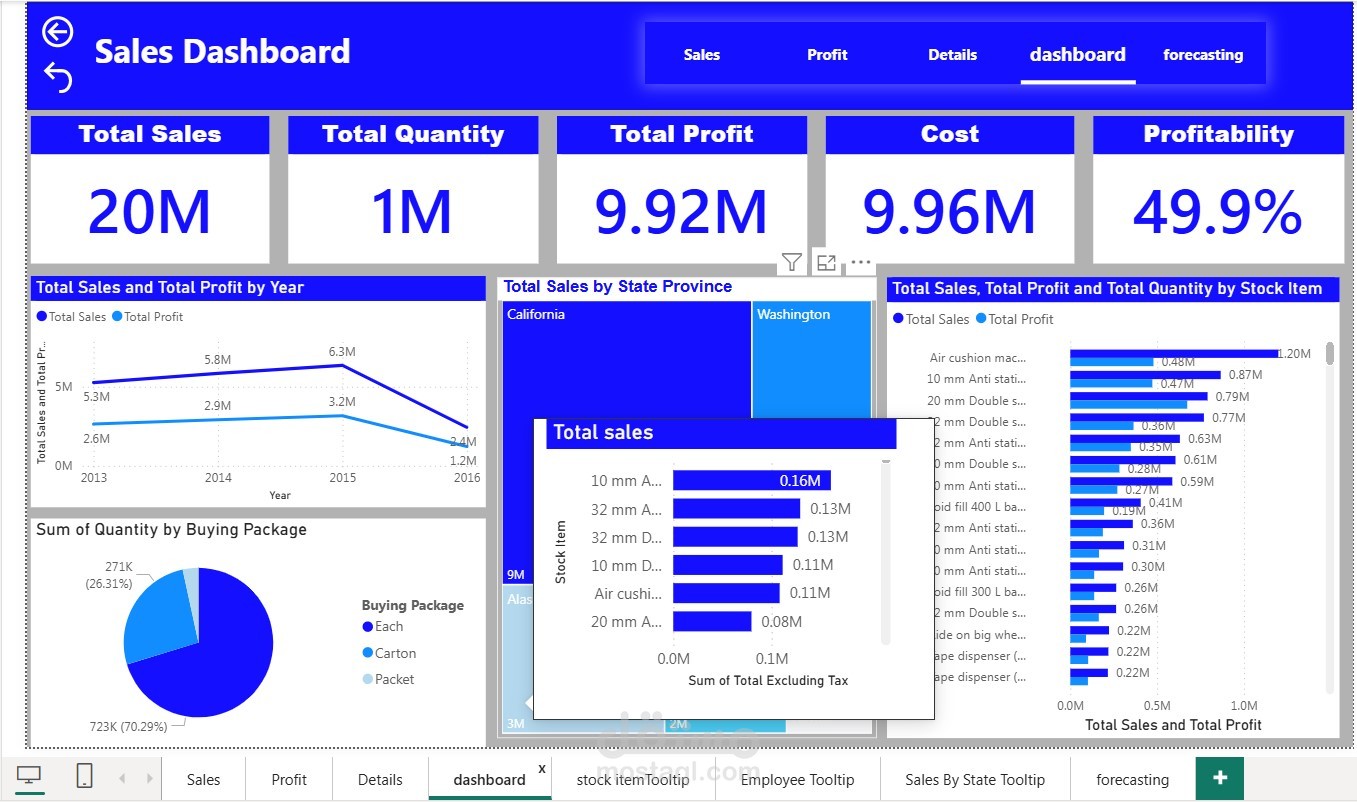This screenshot has width=1357, height=802.
Task: Switch to the Details page tab
Action: point(380,780)
